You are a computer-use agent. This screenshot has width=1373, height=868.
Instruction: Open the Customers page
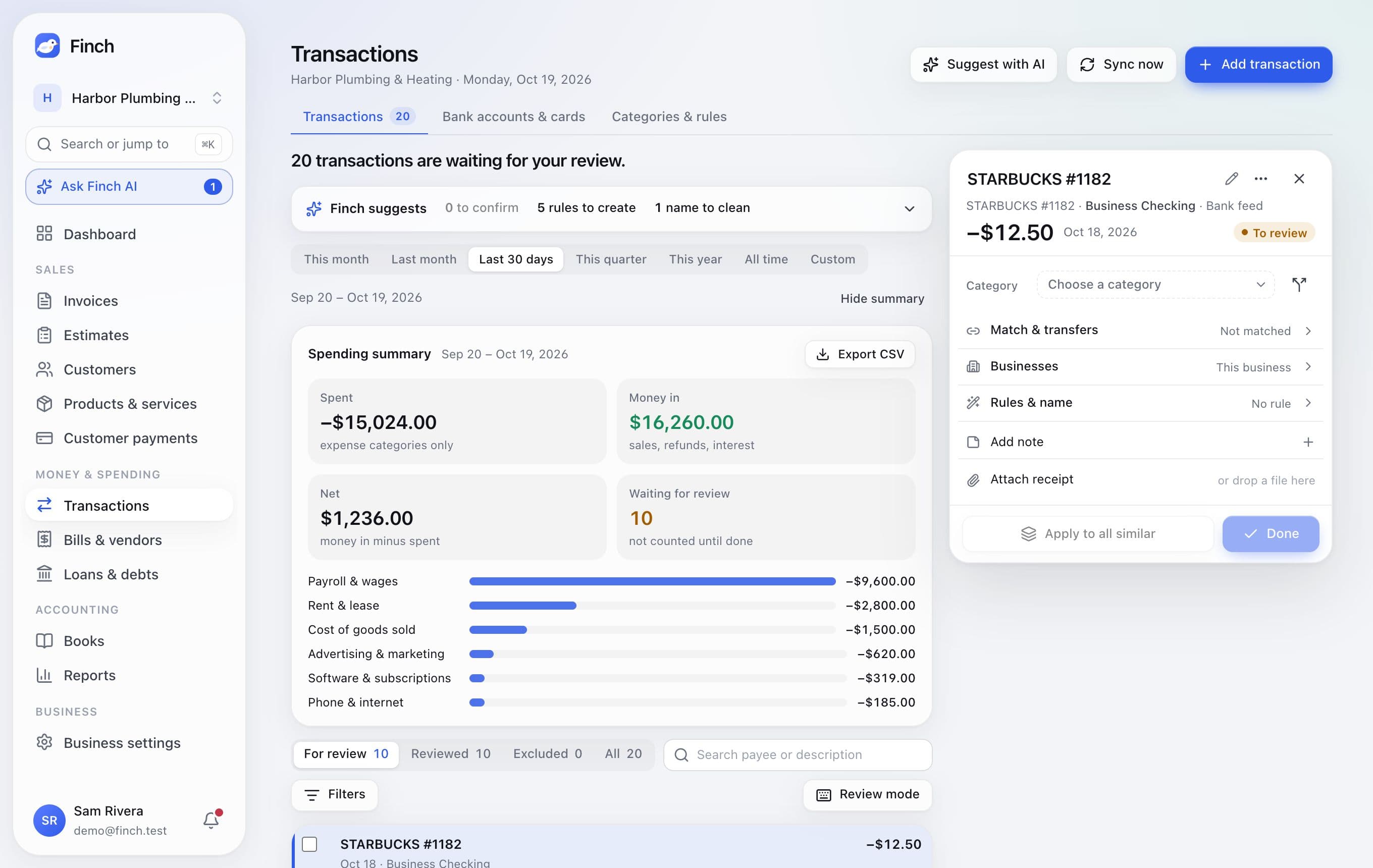point(129,369)
